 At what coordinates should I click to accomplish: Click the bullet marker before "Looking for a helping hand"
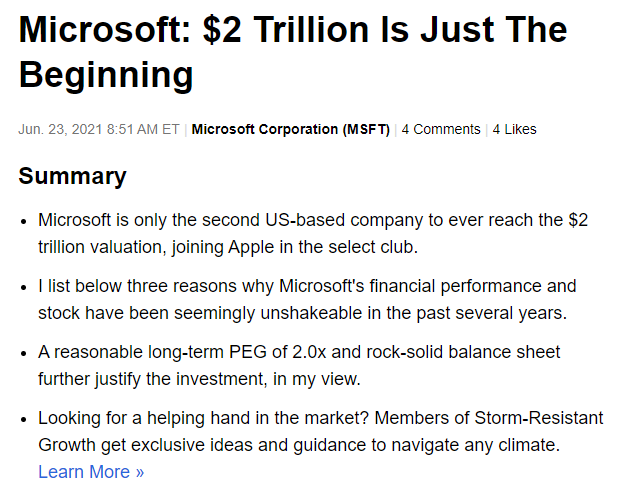point(24,419)
